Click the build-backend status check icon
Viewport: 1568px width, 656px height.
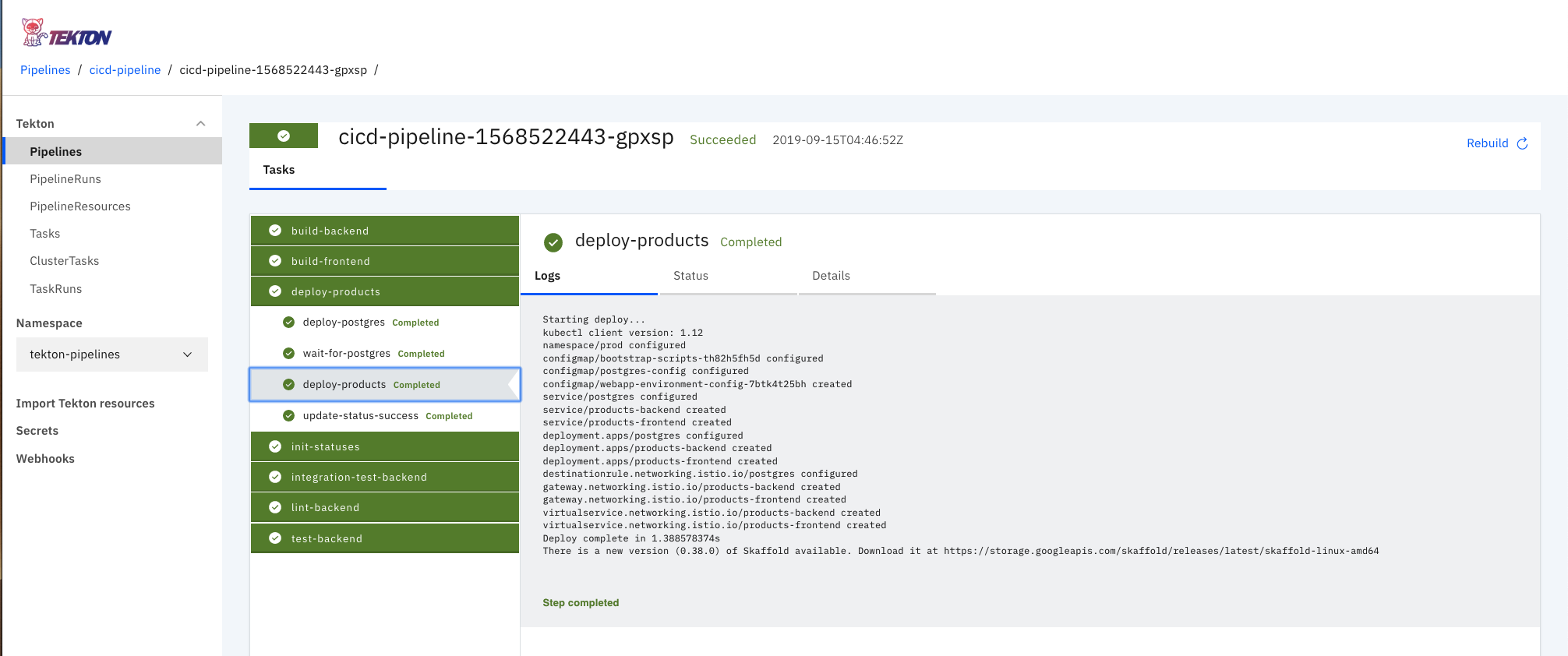tap(275, 231)
